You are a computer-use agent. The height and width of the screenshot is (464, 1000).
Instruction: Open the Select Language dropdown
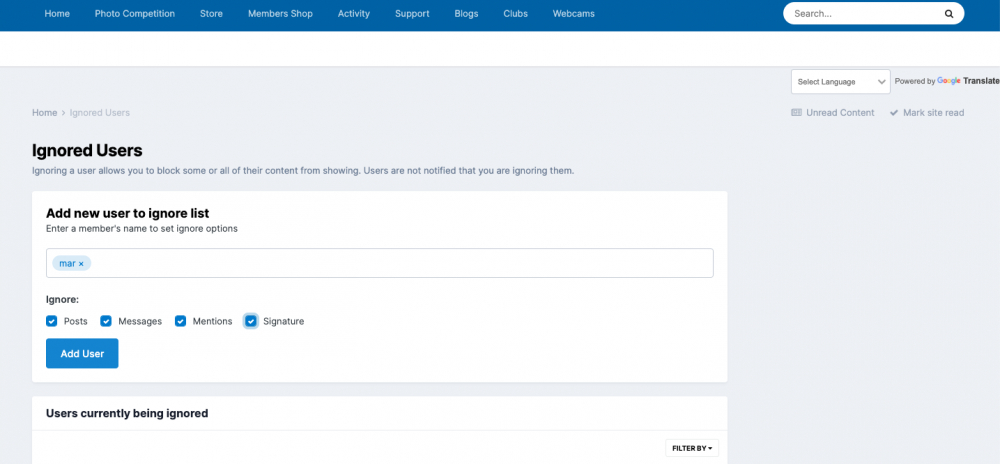click(839, 82)
